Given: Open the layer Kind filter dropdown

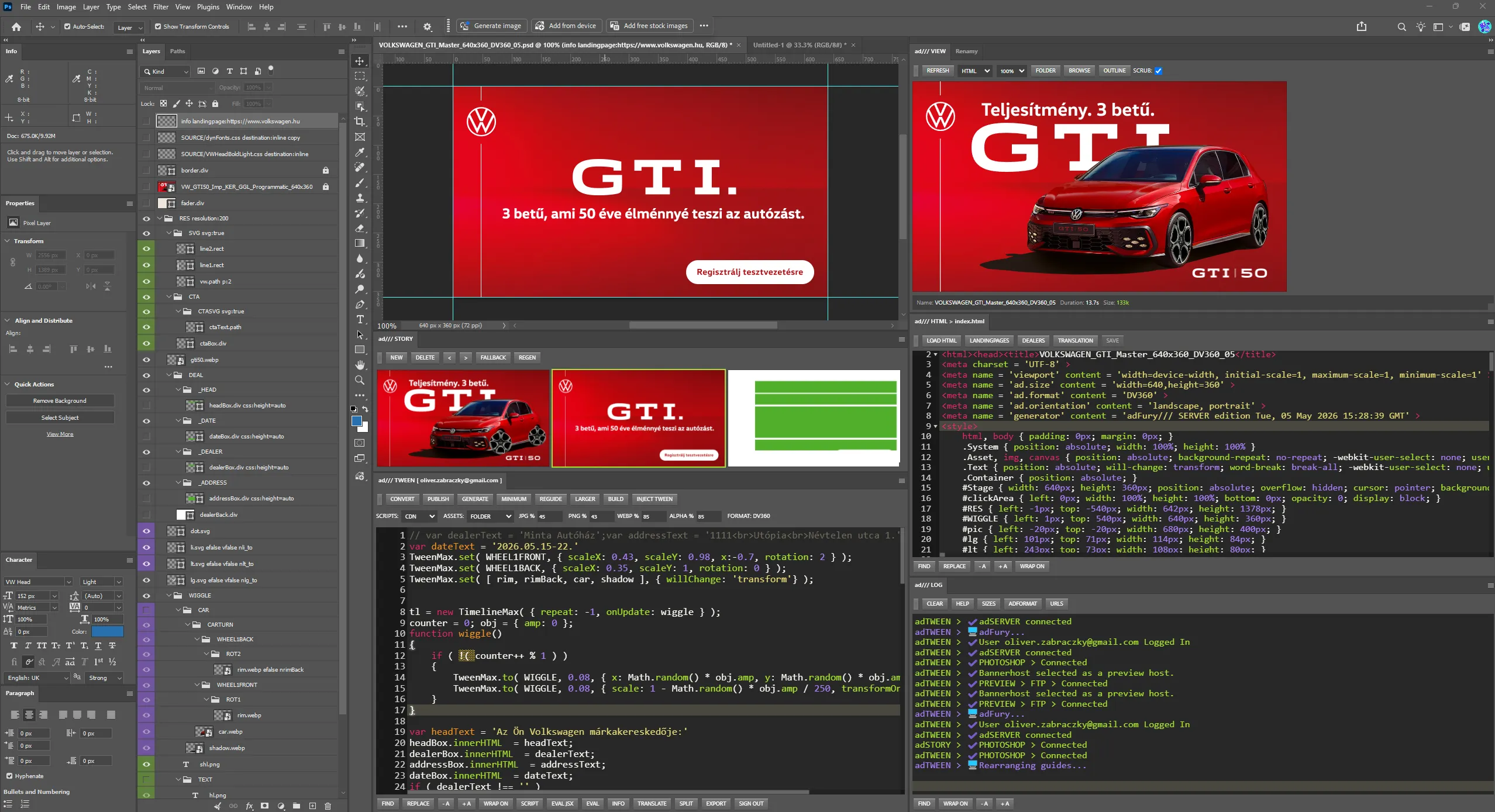Looking at the screenshot, I should [166, 71].
